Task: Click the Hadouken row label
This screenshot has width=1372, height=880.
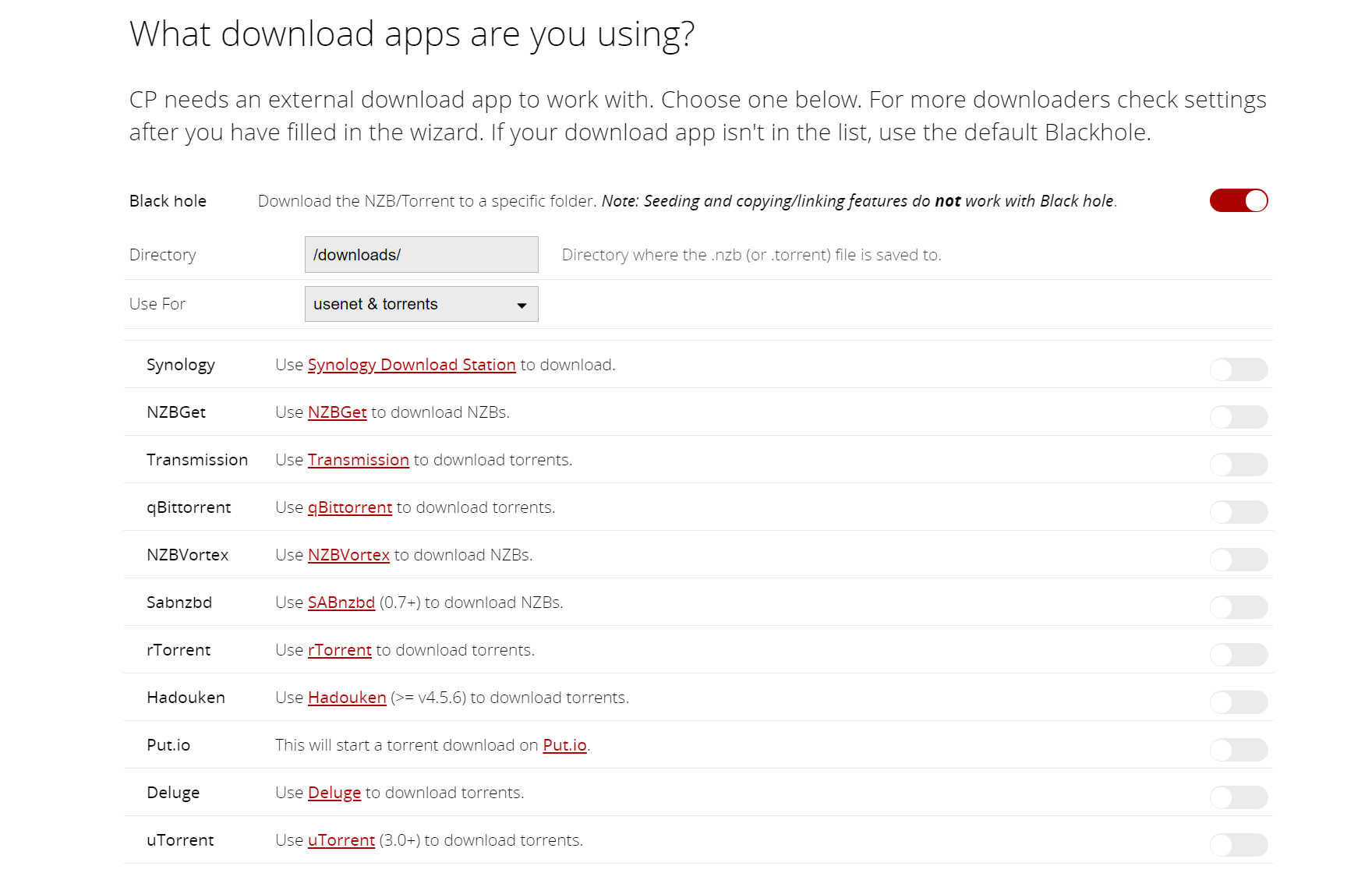Action: [186, 698]
